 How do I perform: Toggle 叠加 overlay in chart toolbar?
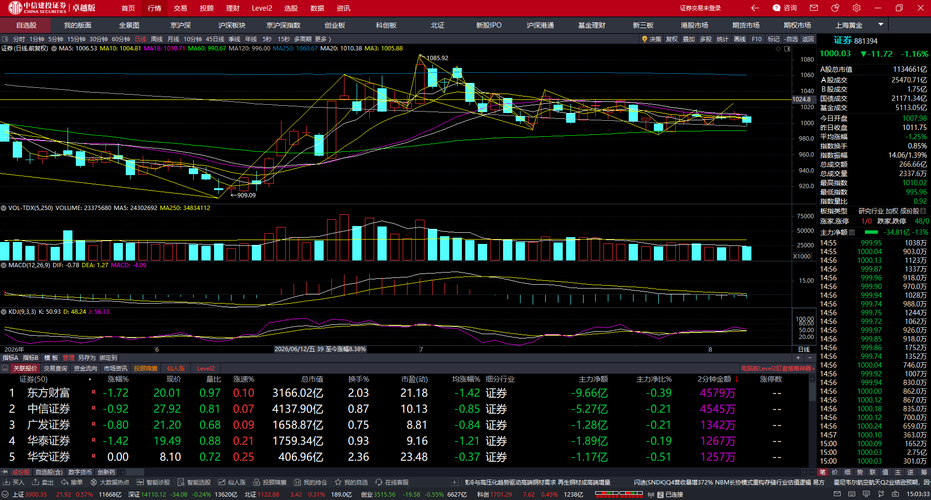point(689,39)
